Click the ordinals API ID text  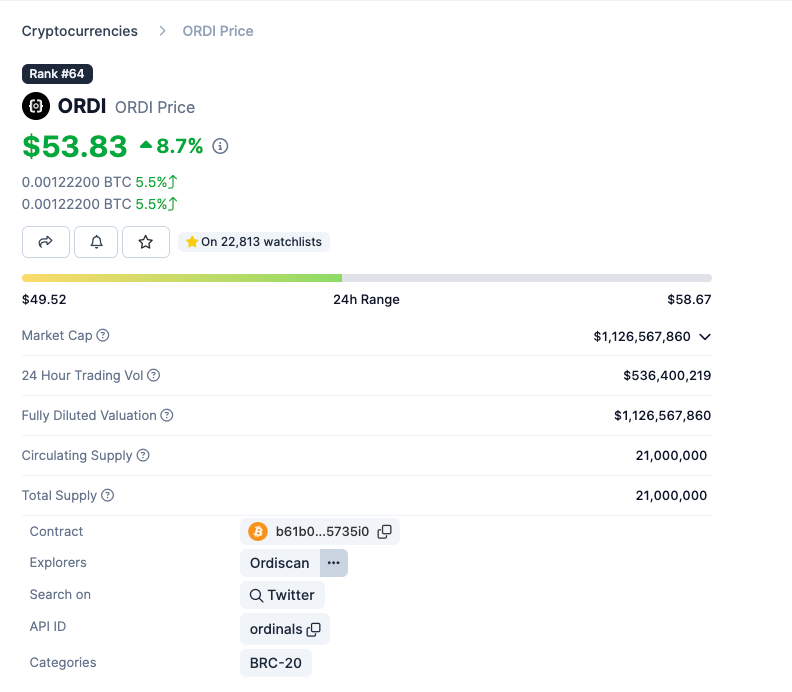(276, 629)
